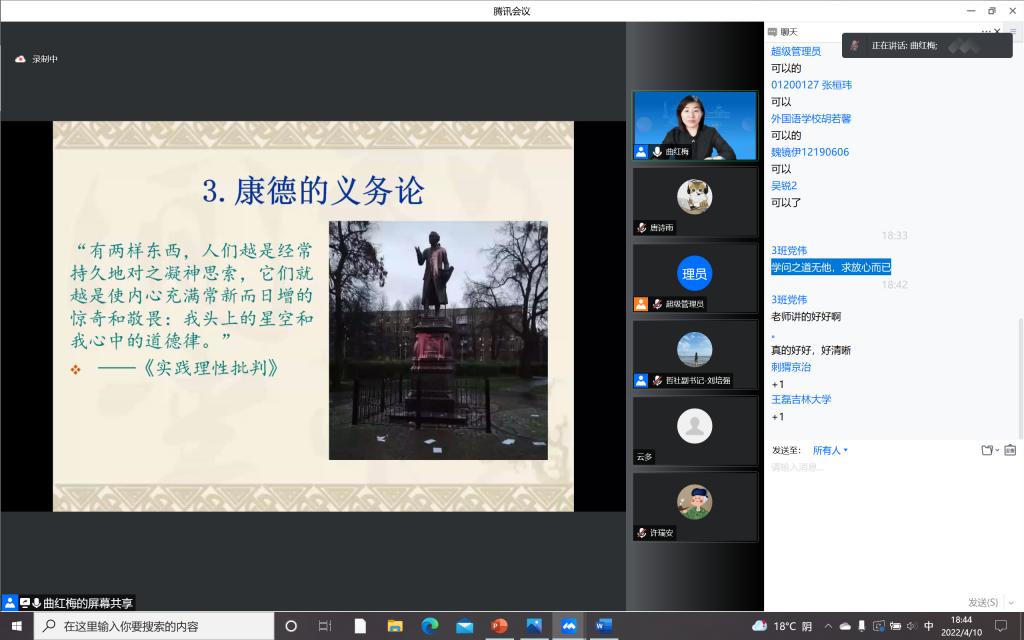Open the chat panel more options (three dots)
This screenshot has width=1024, height=640.
pyautogui.click(x=986, y=32)
